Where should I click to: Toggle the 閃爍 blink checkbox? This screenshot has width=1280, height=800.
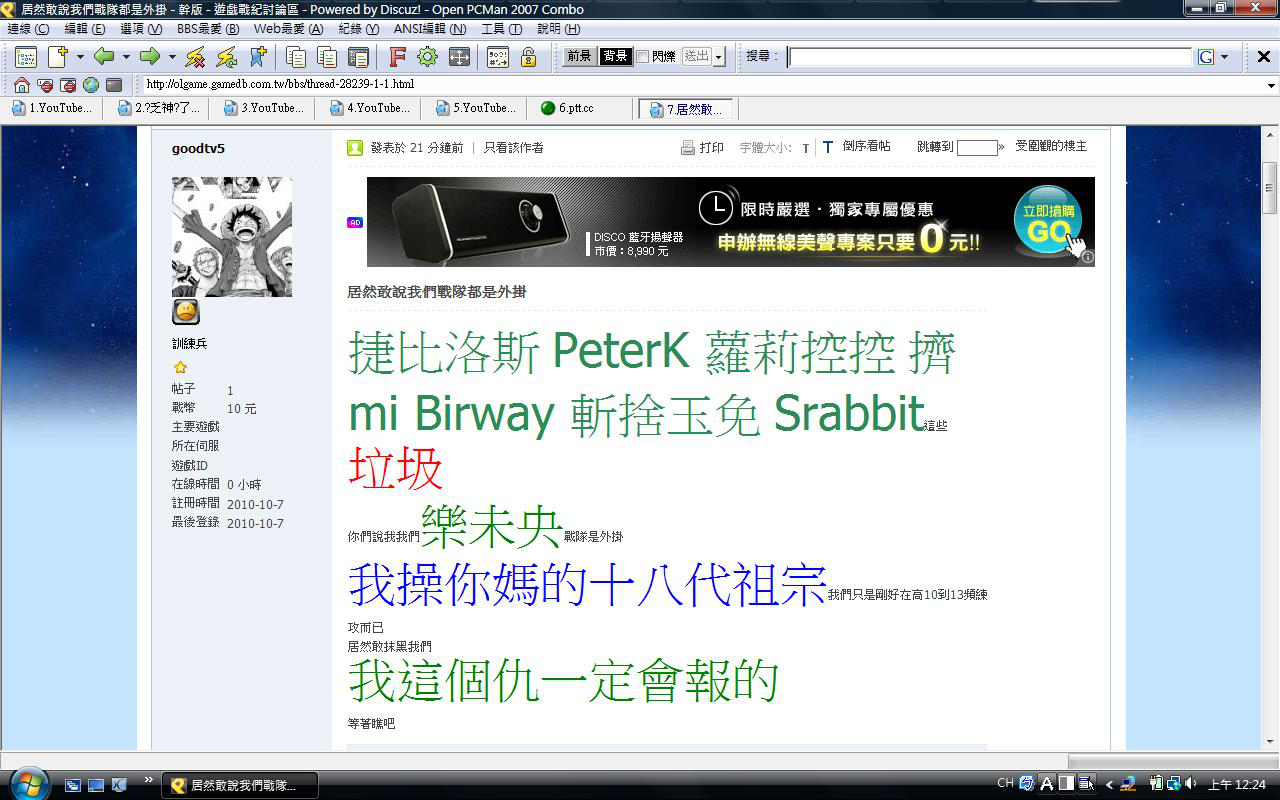click(x=643, y=57)
